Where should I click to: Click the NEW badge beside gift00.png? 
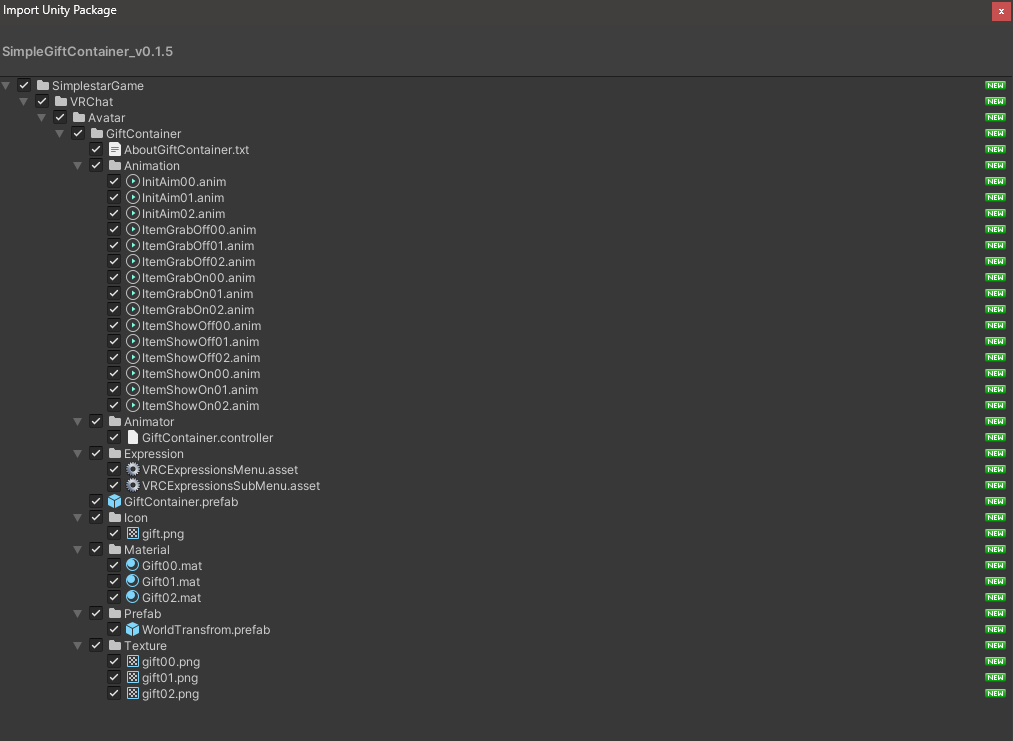click(995, 662)
